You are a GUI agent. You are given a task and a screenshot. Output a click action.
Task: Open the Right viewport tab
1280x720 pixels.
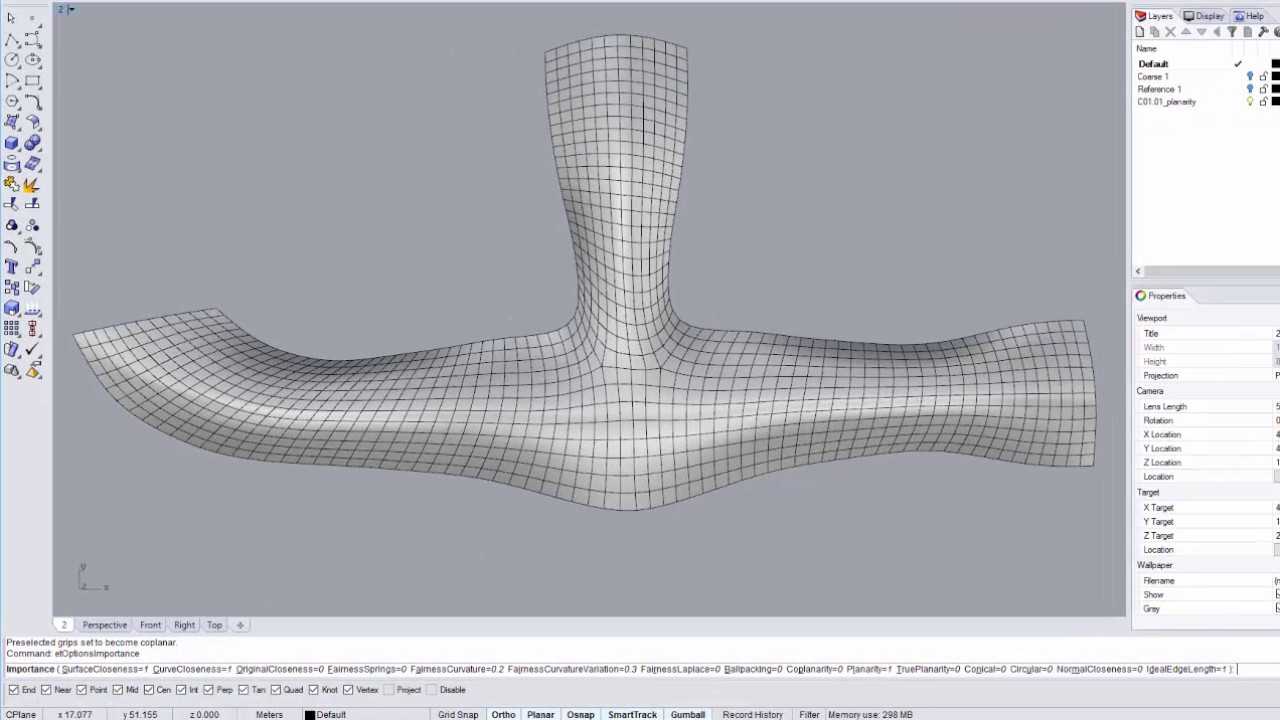pos(184,625)
